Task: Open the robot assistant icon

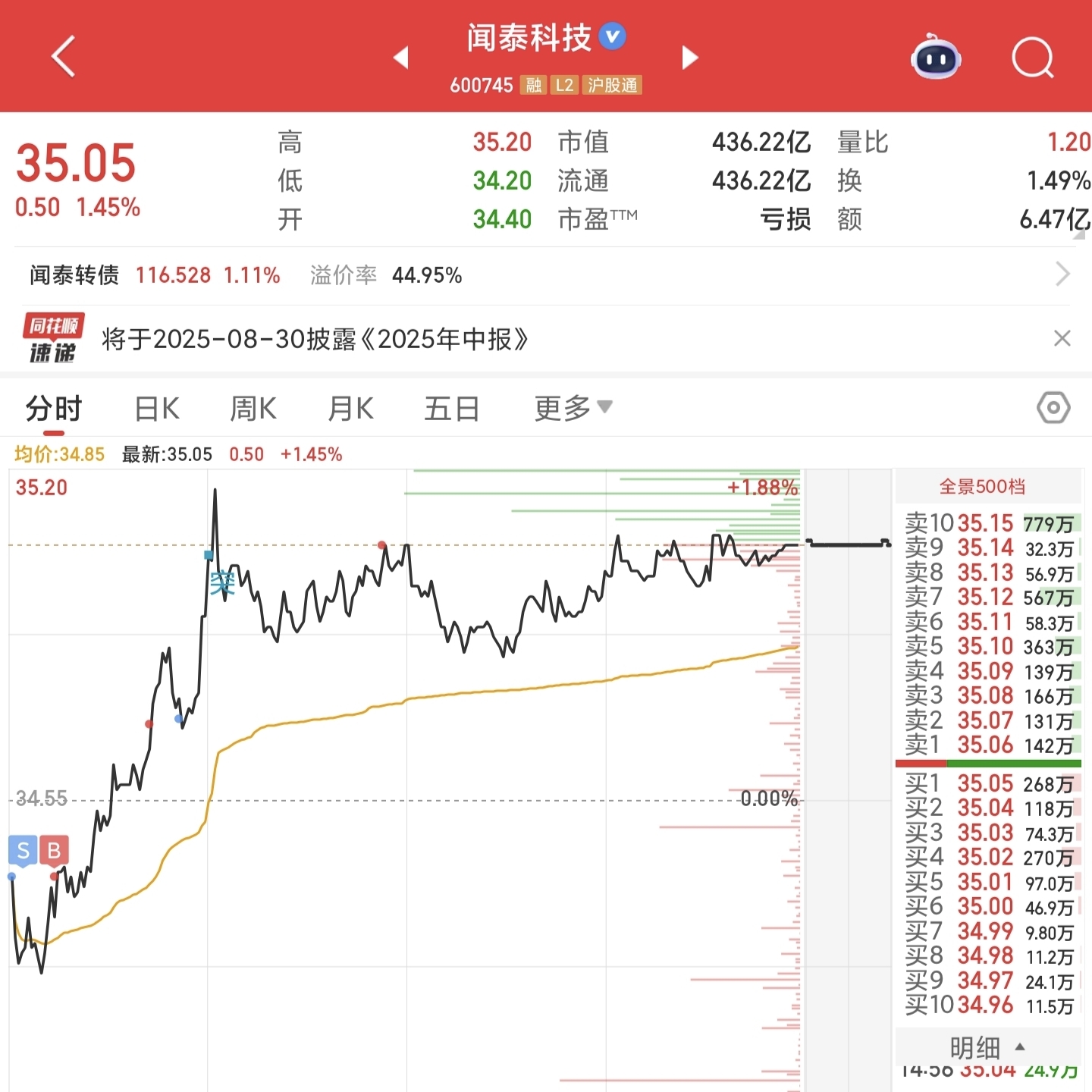Action: (x=936, y=56)
